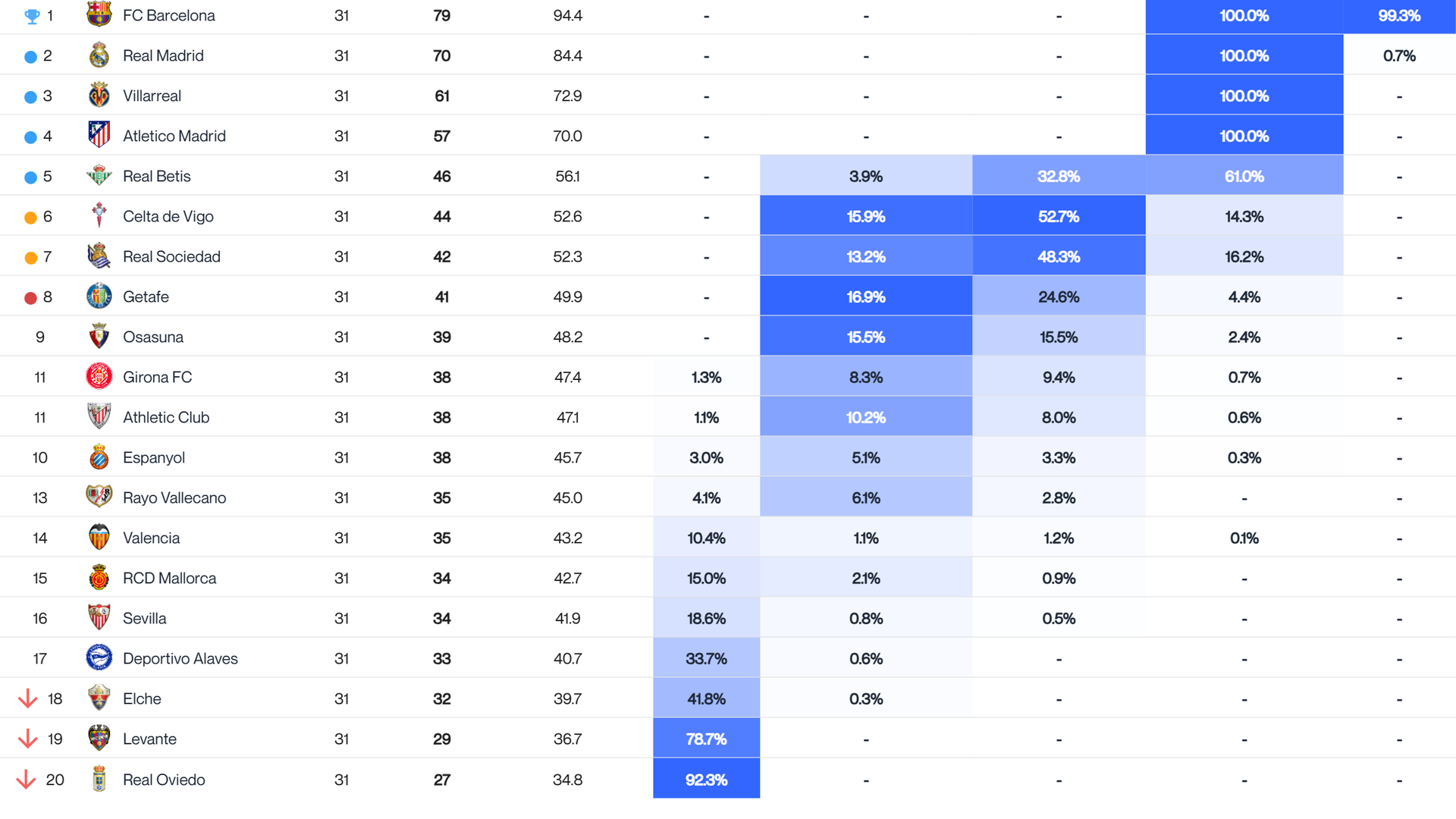
Task: Click Real Oviedo's 92.3% probability cell
Action: (x=706, y=779)
